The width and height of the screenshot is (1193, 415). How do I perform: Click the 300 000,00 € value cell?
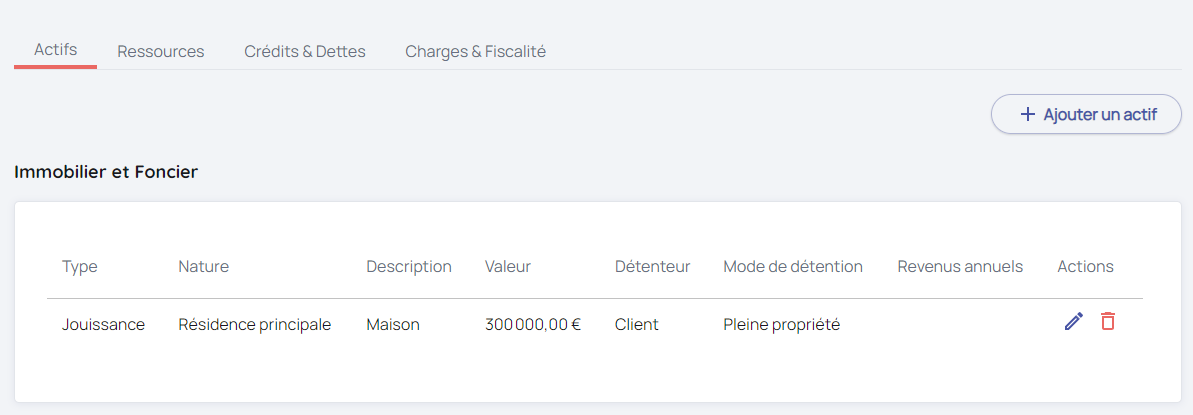click(x=533, y=324)
